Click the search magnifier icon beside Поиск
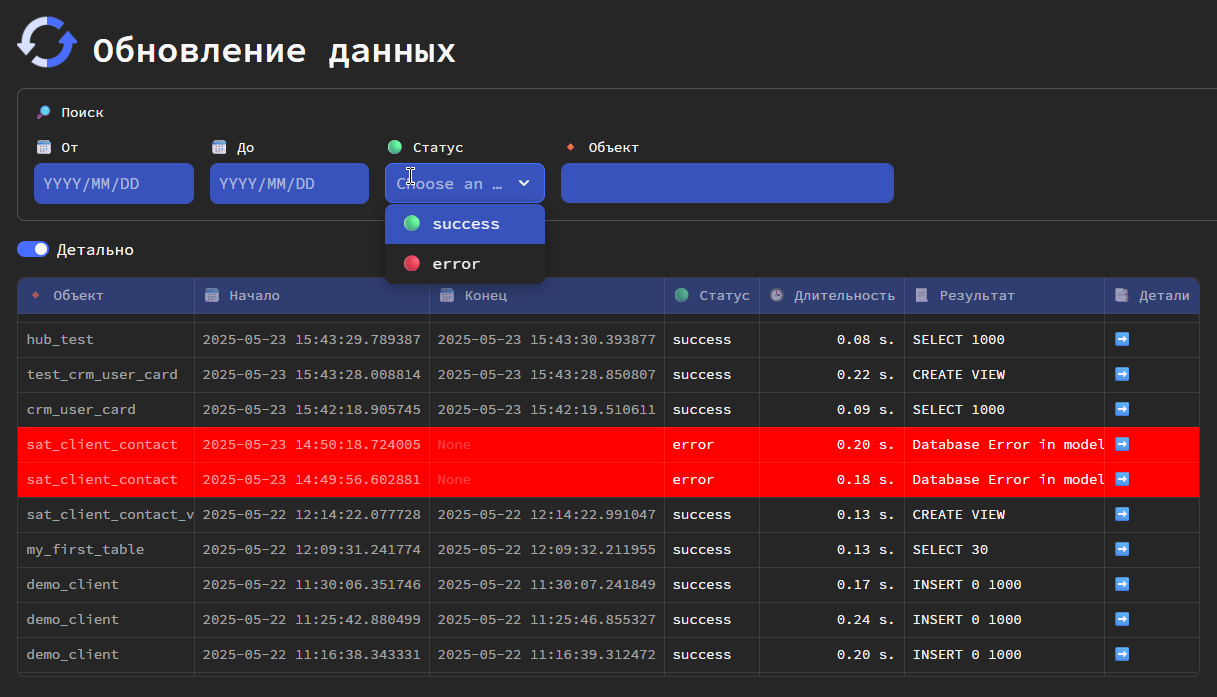The image size is (1217, 697). [x=43, y=113]
